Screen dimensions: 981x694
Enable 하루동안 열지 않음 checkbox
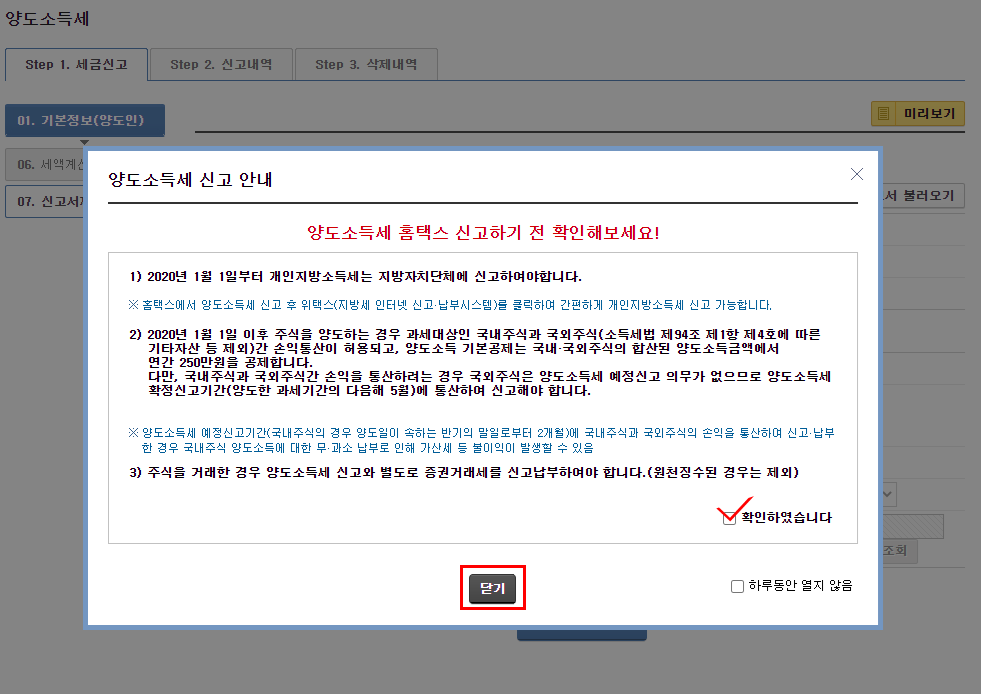click(x=737, y=586)
